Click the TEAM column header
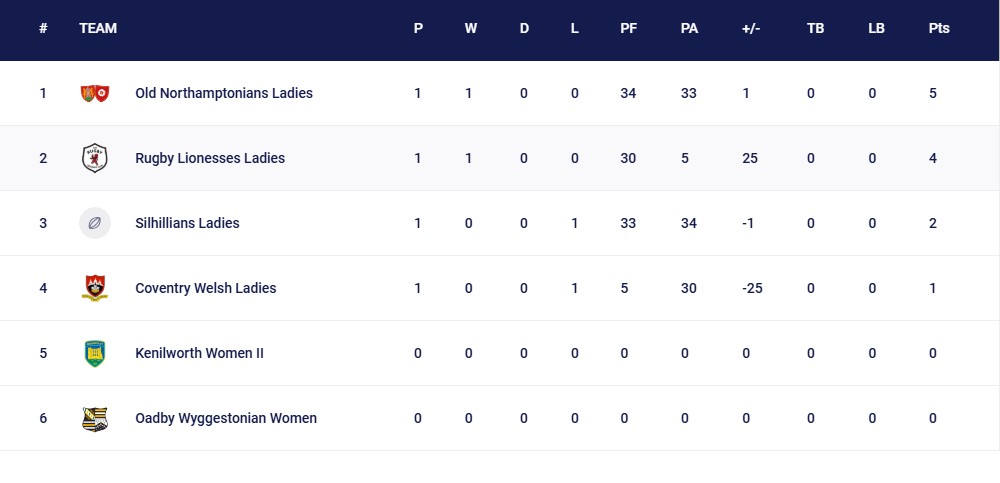 click(x=98, y=28)
